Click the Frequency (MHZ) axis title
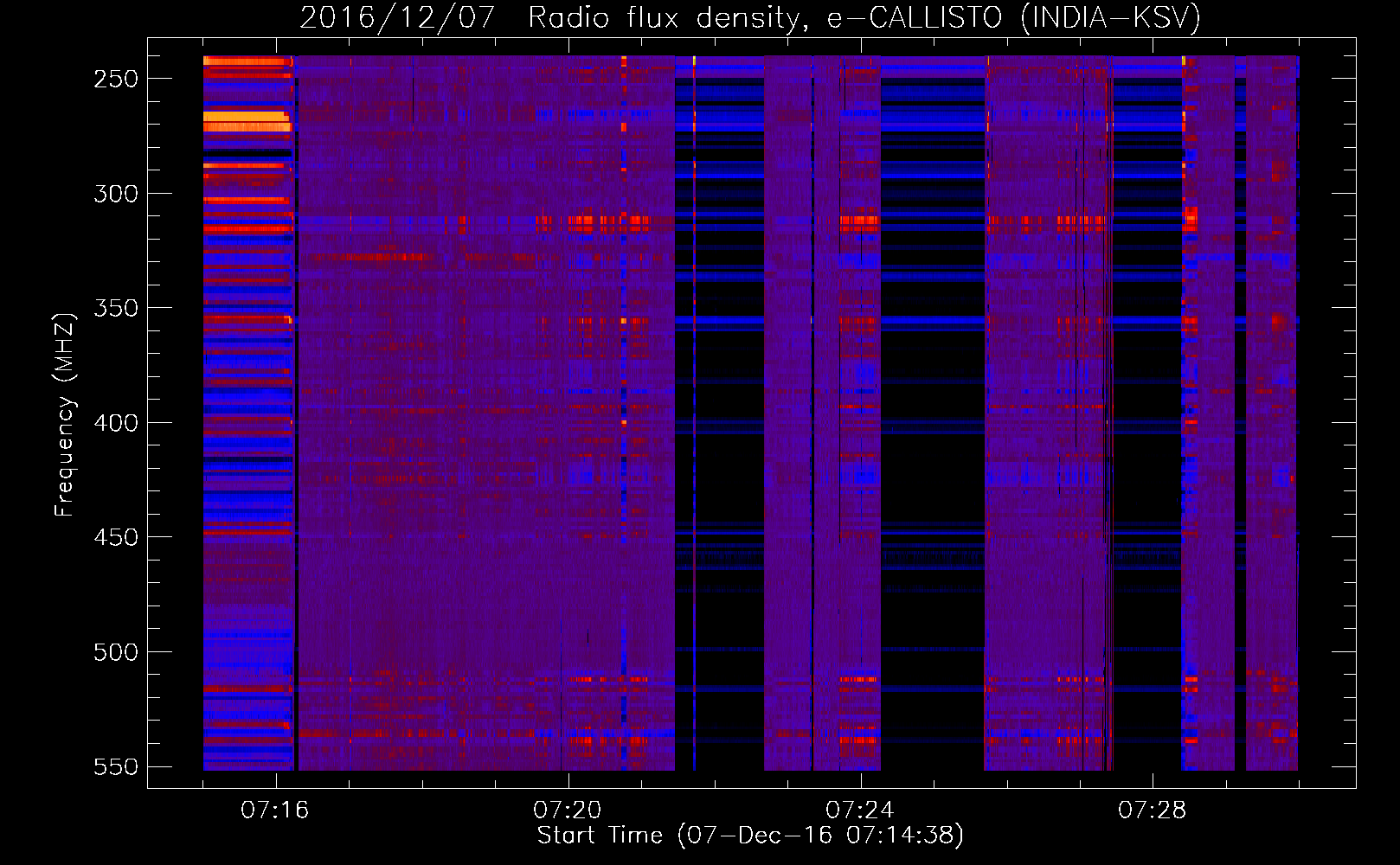 (x=66, y=414)
